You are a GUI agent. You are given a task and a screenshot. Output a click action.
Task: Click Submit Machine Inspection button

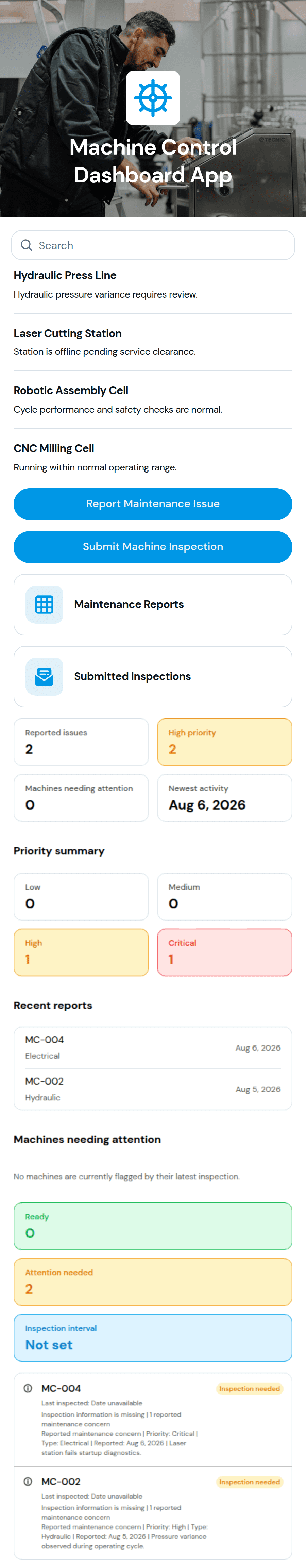153,547
